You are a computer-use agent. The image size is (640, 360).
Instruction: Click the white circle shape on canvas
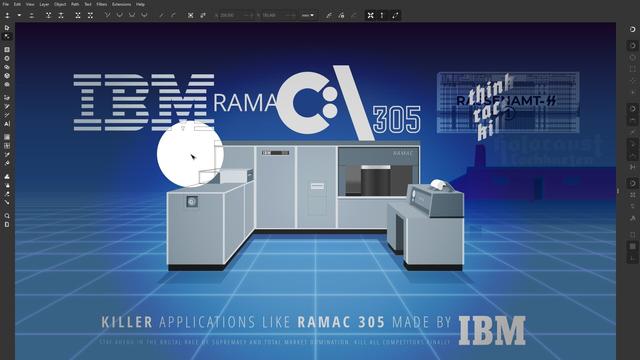pos(190,153)
